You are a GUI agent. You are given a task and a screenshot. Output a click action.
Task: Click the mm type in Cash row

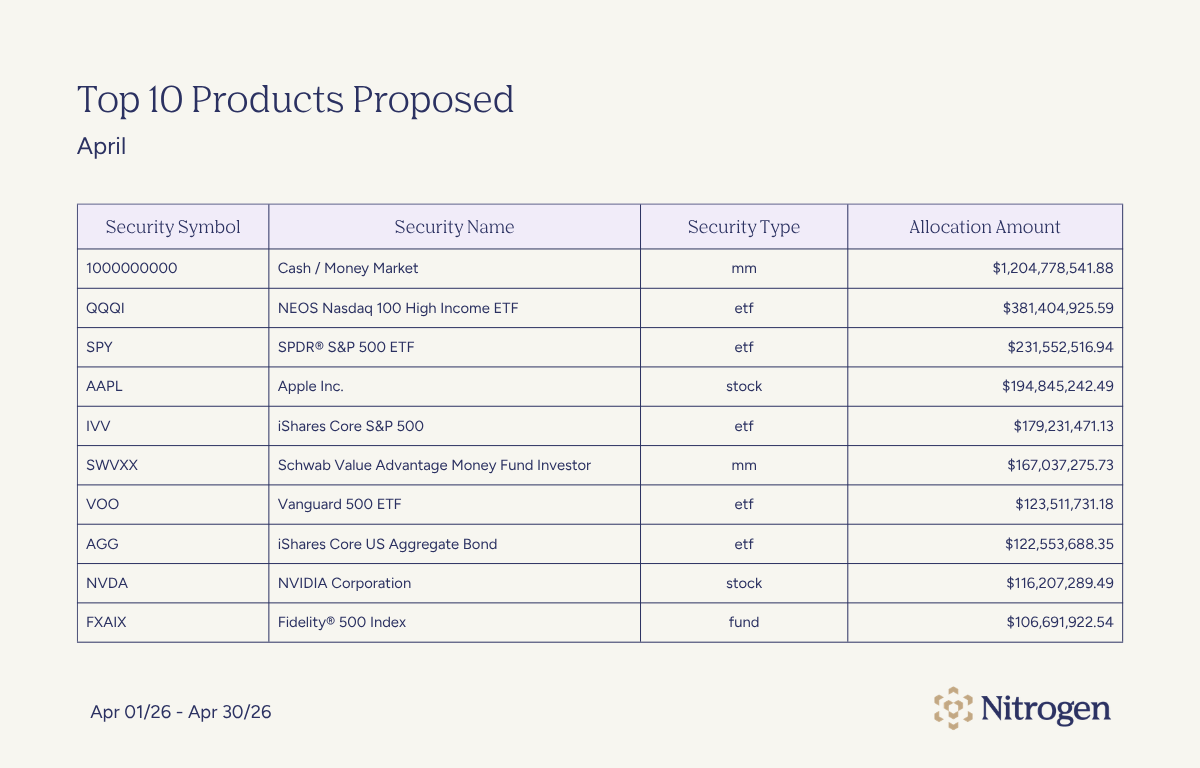744,269
